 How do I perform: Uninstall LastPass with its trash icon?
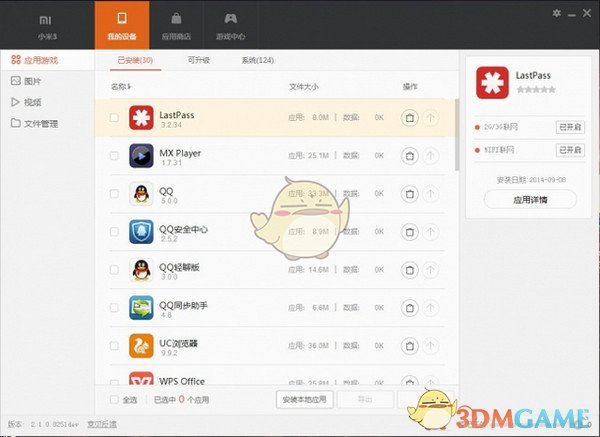click(409, 117)
